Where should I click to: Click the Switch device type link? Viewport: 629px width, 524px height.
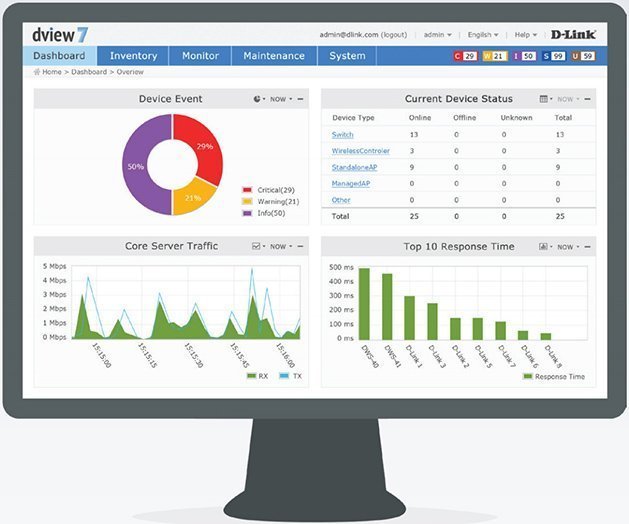(343, 135)
